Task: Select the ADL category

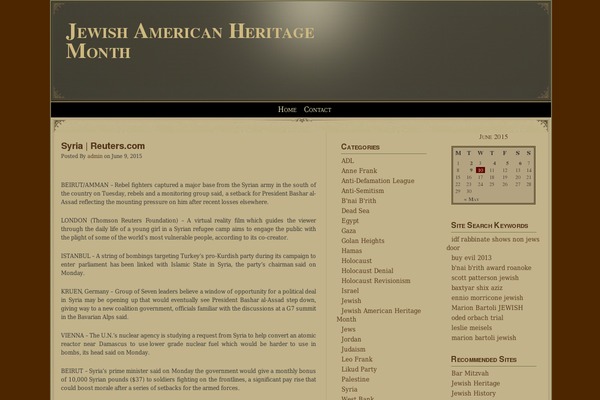Action: [x=347, y=161]
